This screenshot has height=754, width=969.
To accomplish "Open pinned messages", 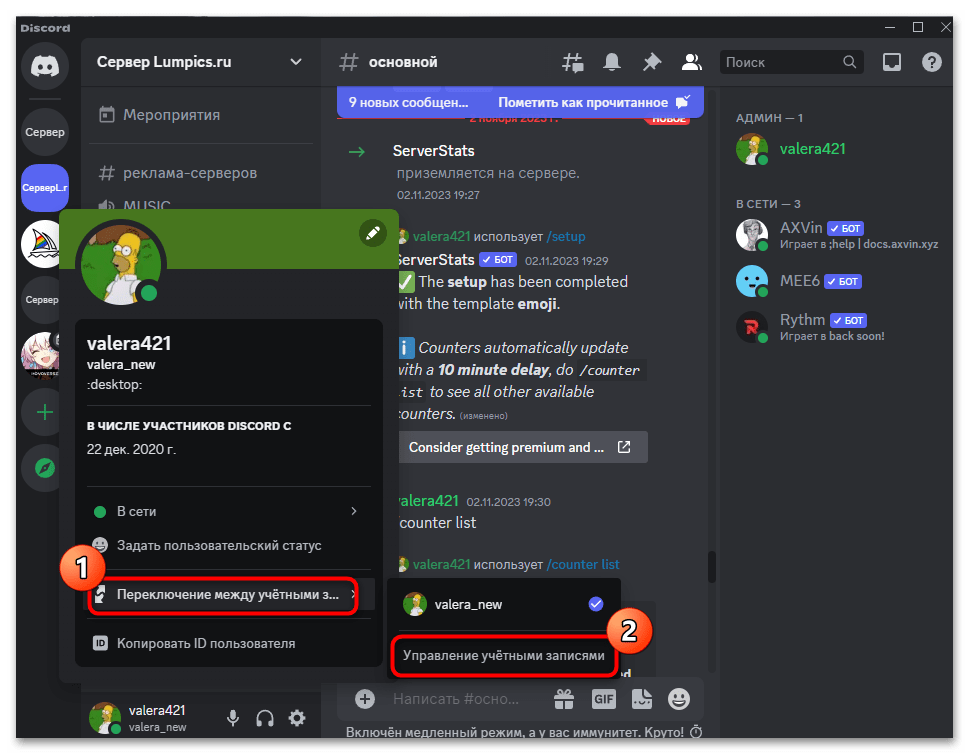I will (x=651, y=61).
